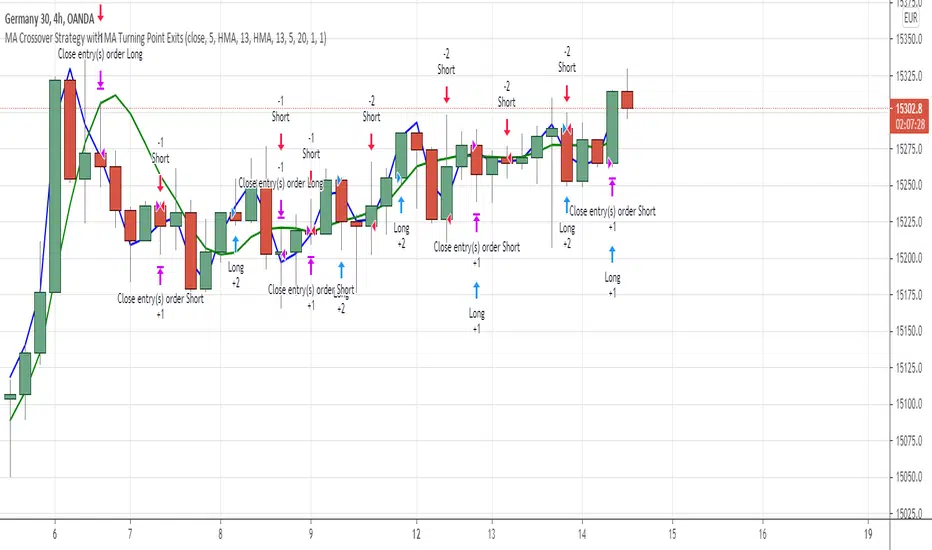The height and width of the screenshot is (550, 932).
Task: Click the countdown timer 02:07:28 on price axis
Action: pyautogui.click(x=909, y=124)
